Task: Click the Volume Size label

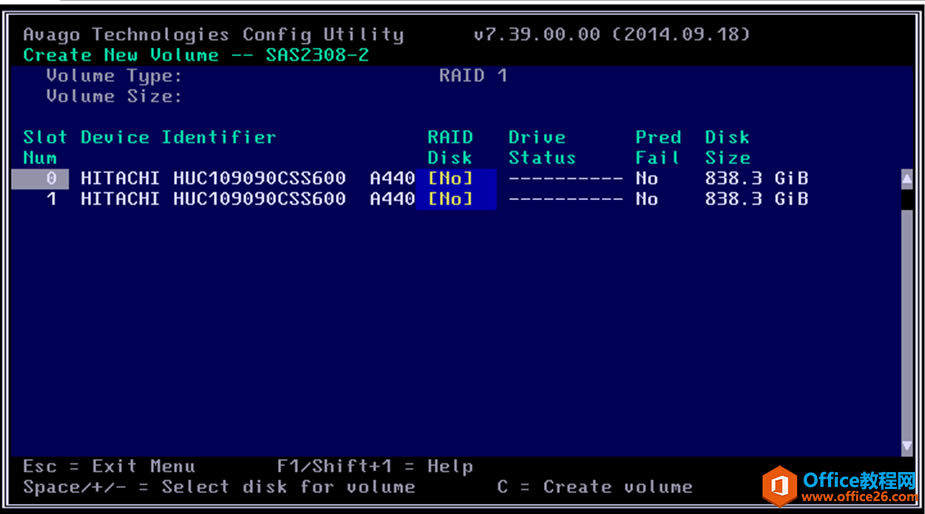Action: click(x=114, y=96)
